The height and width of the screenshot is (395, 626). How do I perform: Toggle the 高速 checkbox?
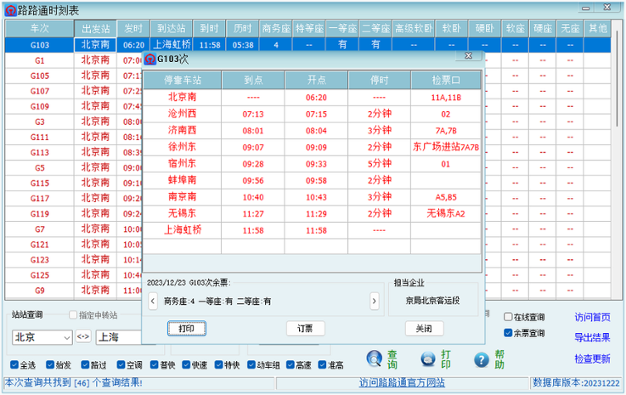(290, 364)
